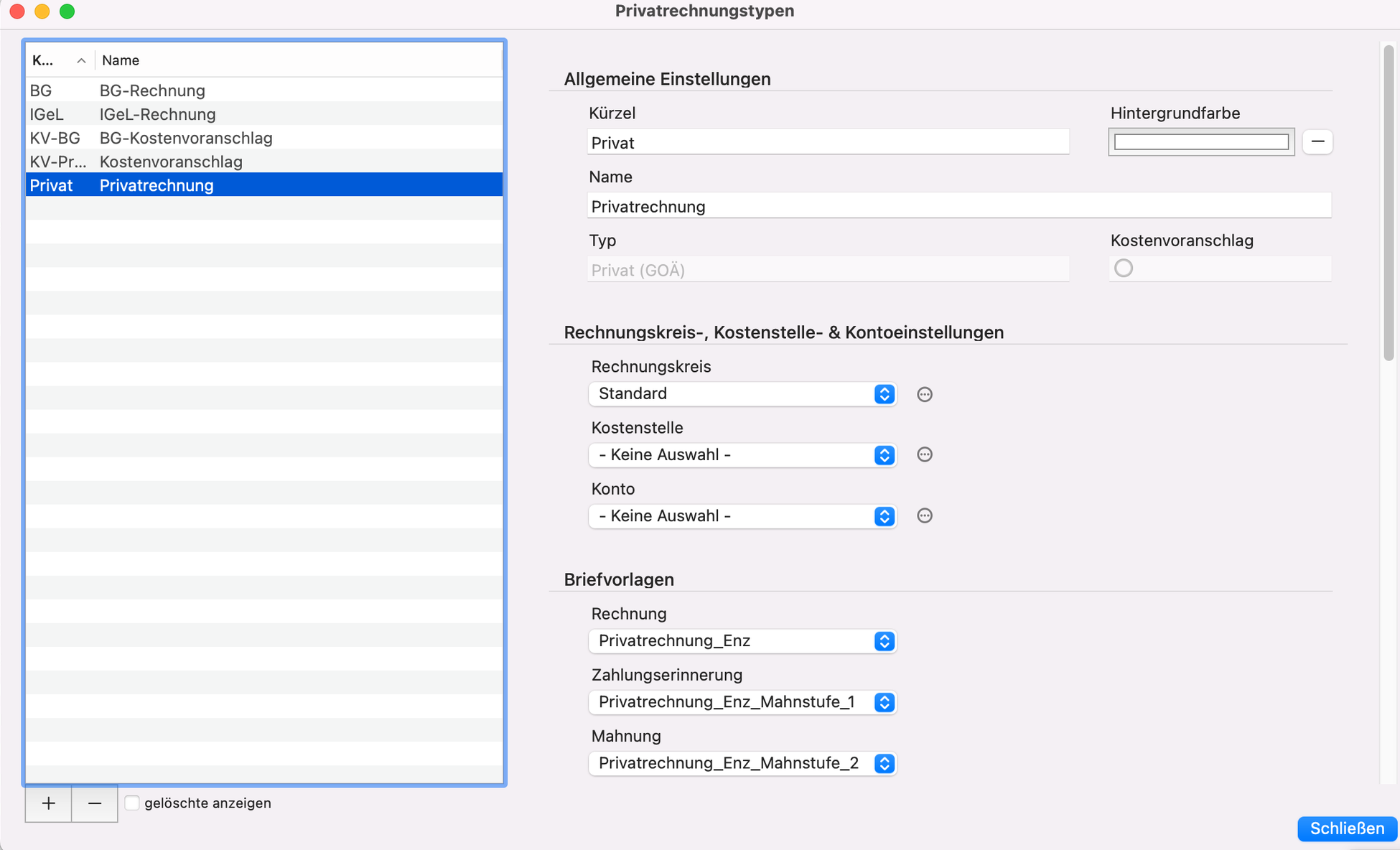Viewport: 1400px width, 850px height.
Task: Select the 'BG-Rechnung' row
Action: point(264,90)
